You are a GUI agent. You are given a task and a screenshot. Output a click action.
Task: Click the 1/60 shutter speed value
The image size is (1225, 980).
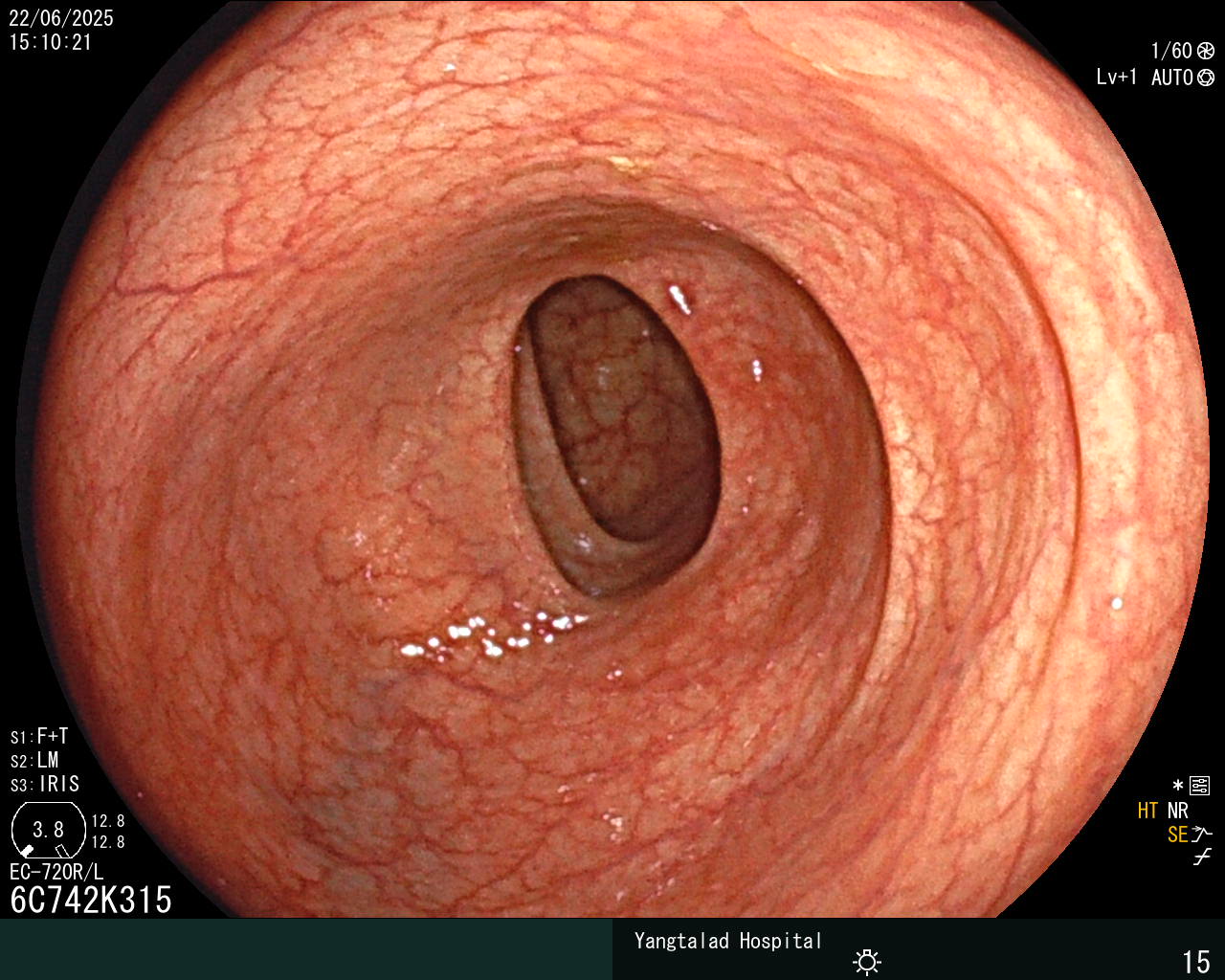click(1171, 52)
